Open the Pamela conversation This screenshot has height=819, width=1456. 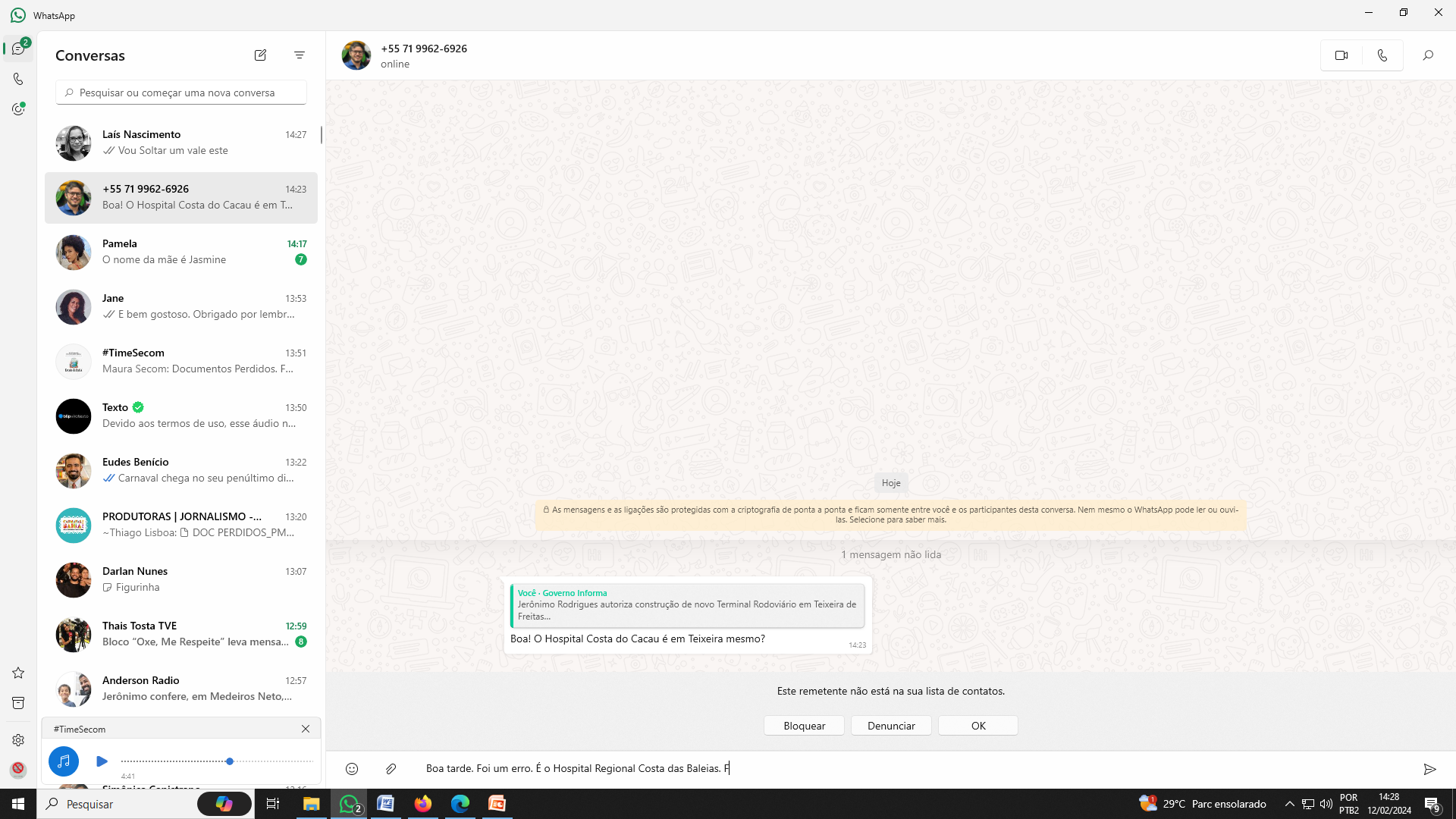(180, 252)
